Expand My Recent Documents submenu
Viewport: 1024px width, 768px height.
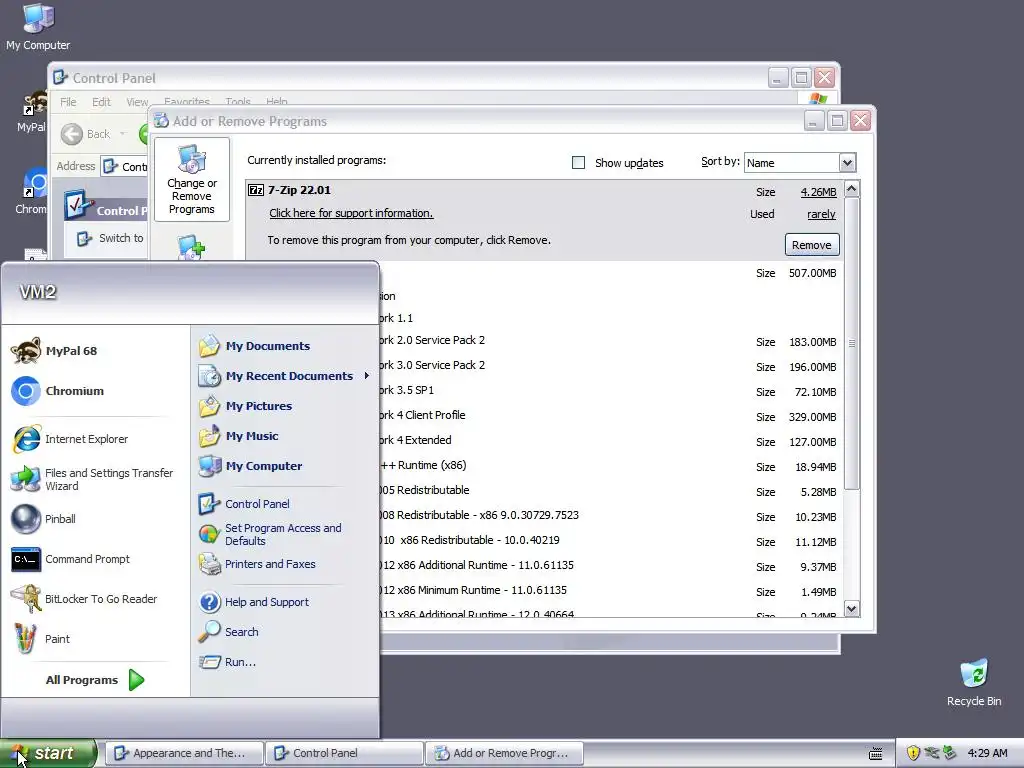coord(285,376)
